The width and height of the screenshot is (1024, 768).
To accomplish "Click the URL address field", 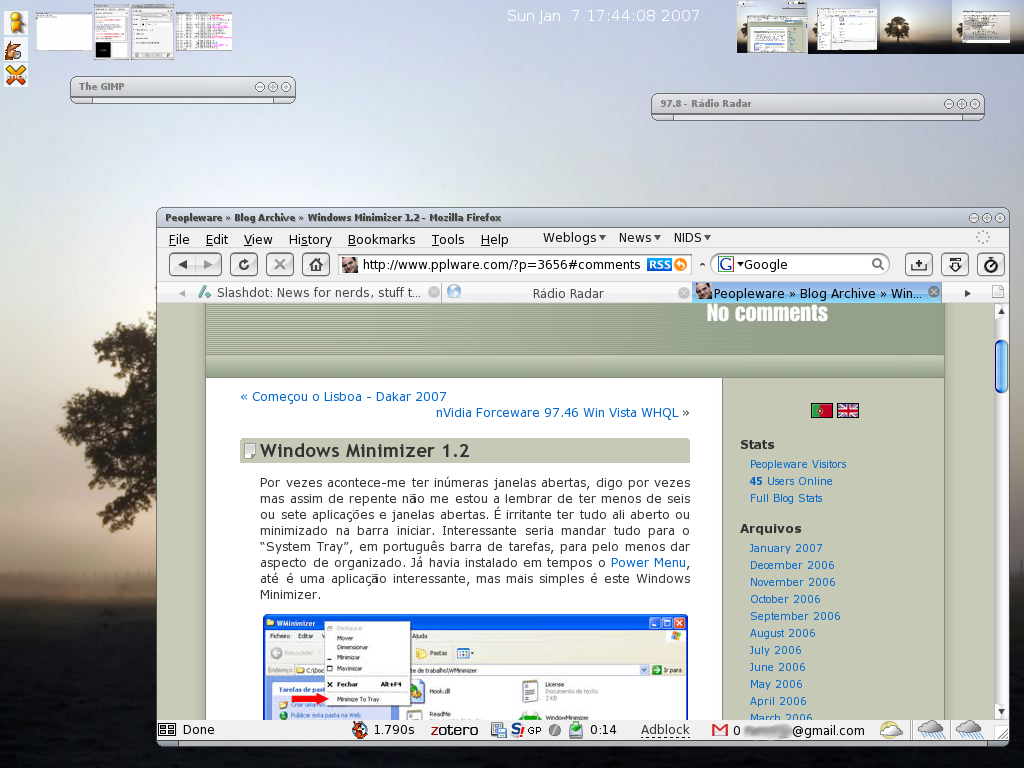I will click(x=500, y=264).
